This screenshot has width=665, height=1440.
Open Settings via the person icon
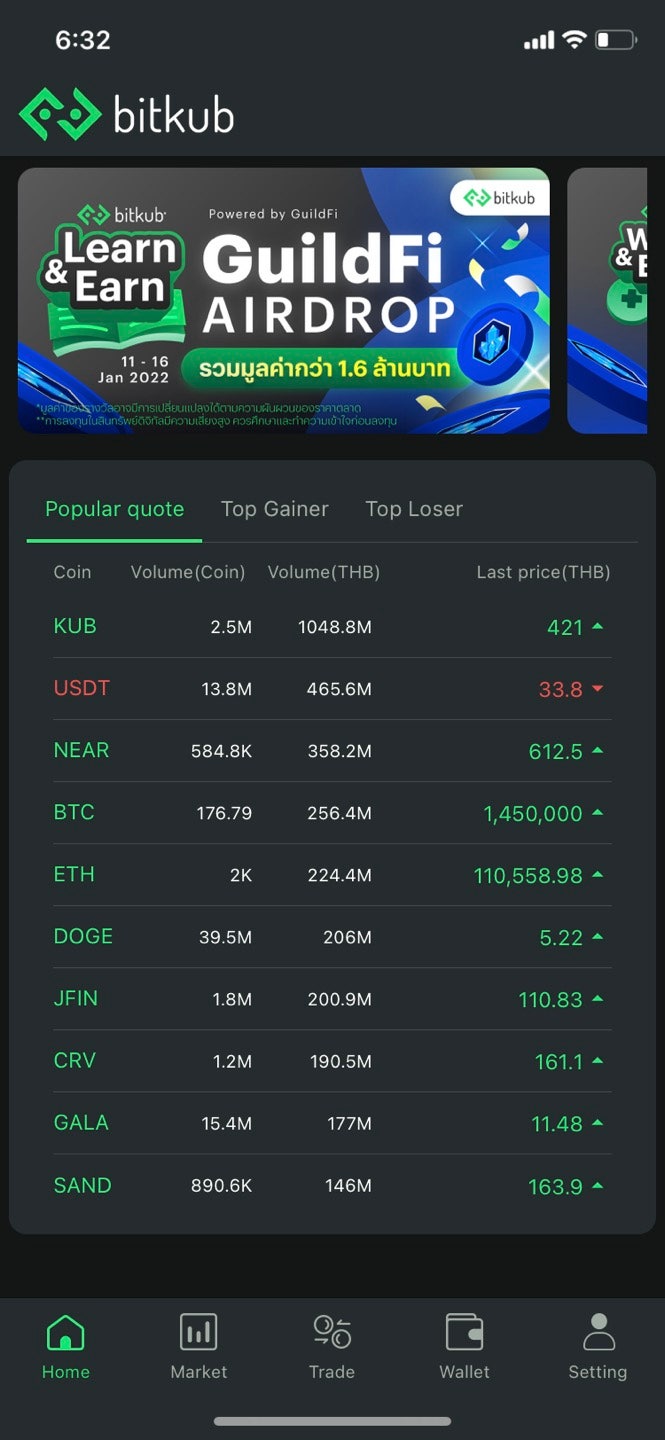click(597, 1332)
